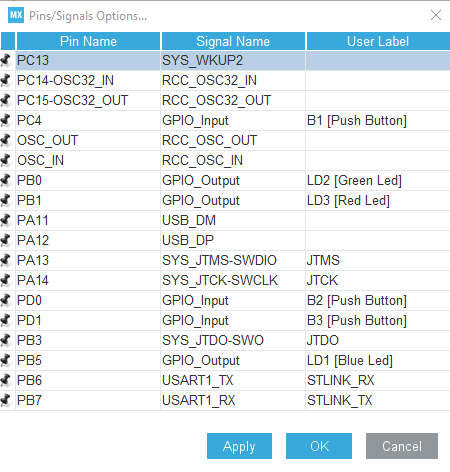The width and height of the screenshot is (450, 472).
Task: Select the SYS_JTMS-SWDIO signal cell
Action: click(233, 260)
